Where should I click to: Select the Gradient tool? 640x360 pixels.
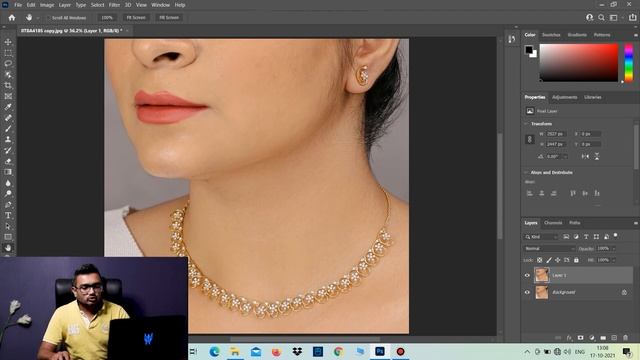point(8,172)
